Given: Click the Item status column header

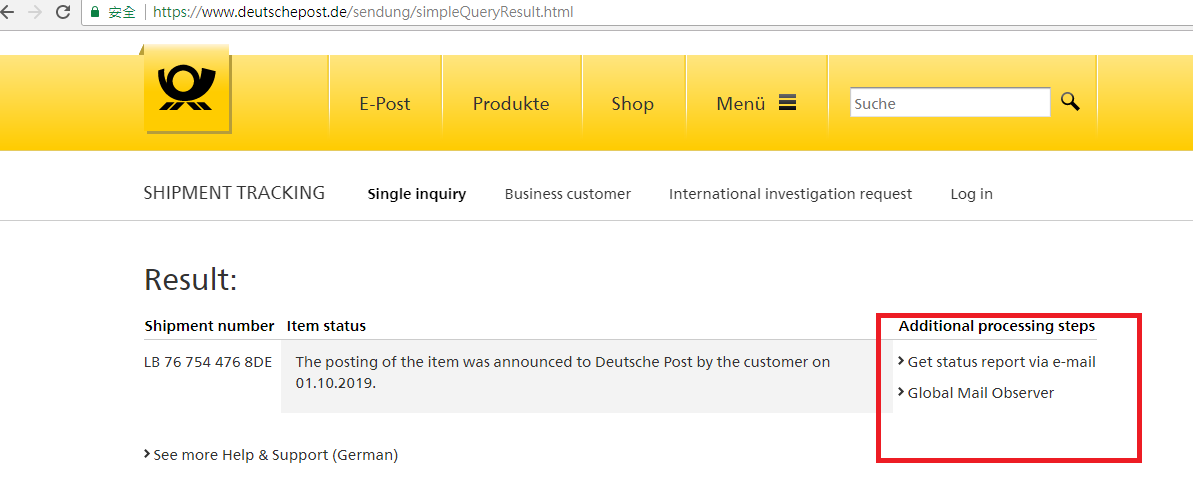Looking at the screenshot, I should [x=326, y=326].
